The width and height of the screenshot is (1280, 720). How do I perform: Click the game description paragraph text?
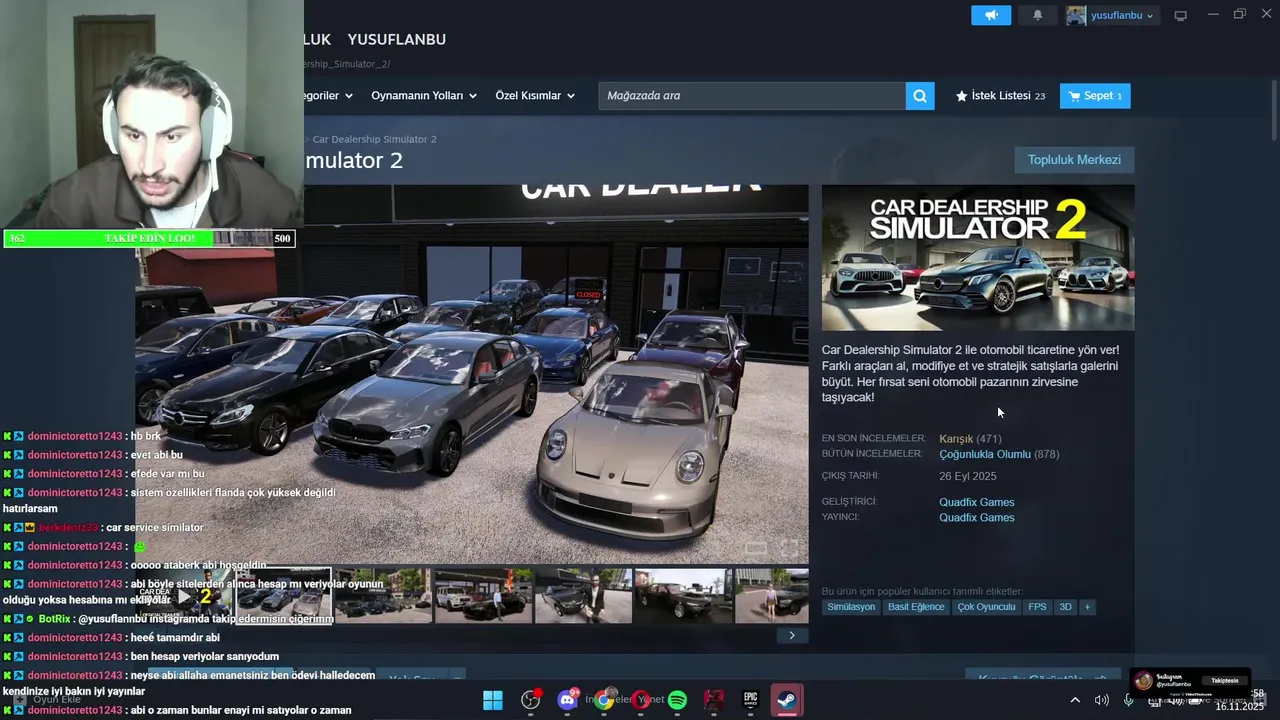tap(970, 374)
